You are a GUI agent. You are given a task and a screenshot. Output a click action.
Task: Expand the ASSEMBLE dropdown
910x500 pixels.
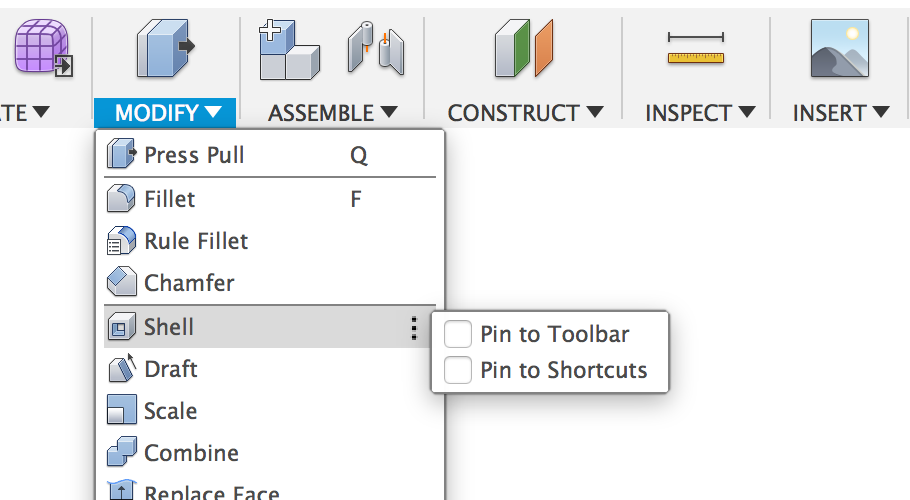(x=332, y=113)
